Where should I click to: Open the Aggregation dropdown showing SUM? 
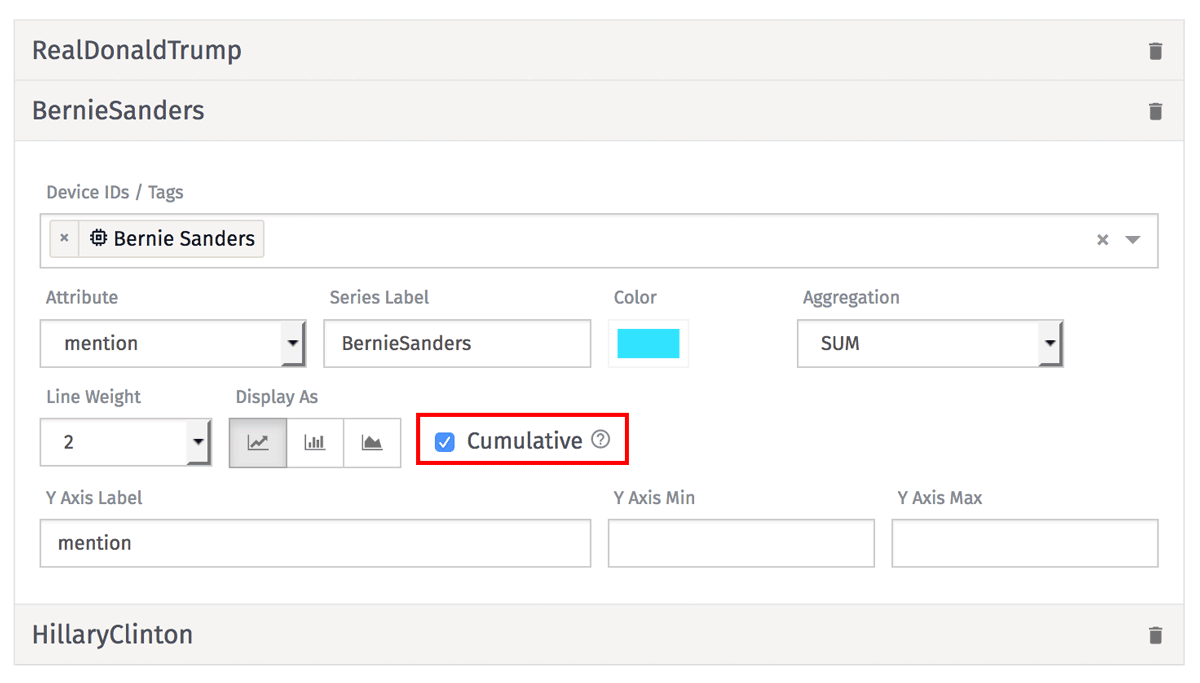point(929,343)
